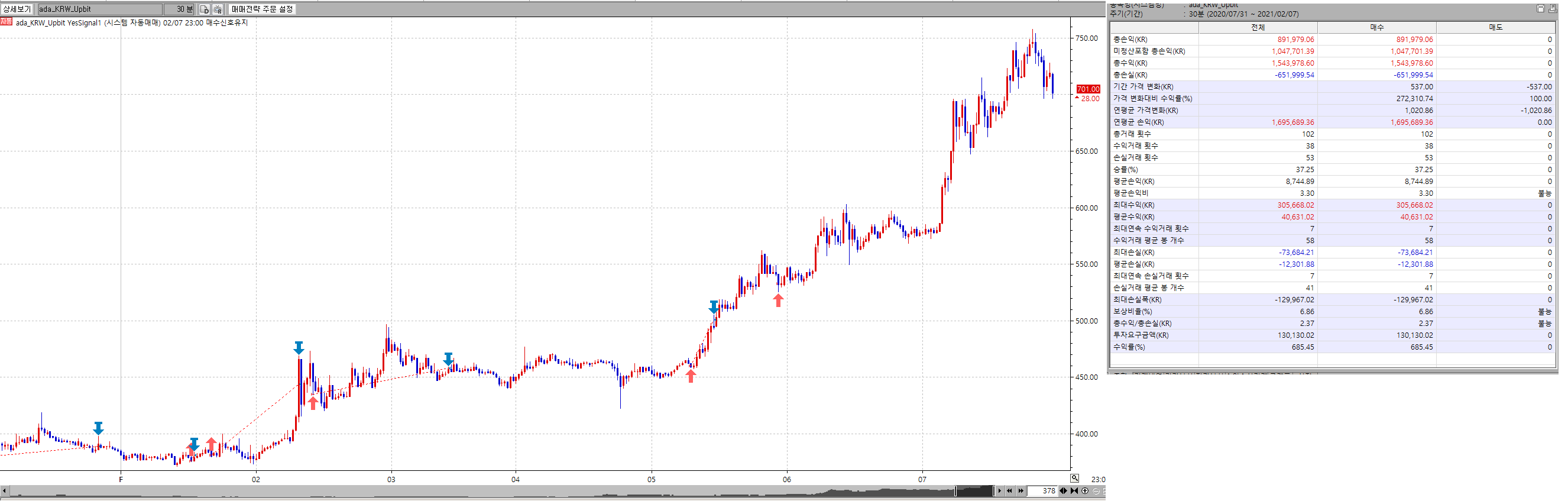Click the fast-forward double-arrow button
This screenshot has width=1568, height=504.
[1021, 491]
